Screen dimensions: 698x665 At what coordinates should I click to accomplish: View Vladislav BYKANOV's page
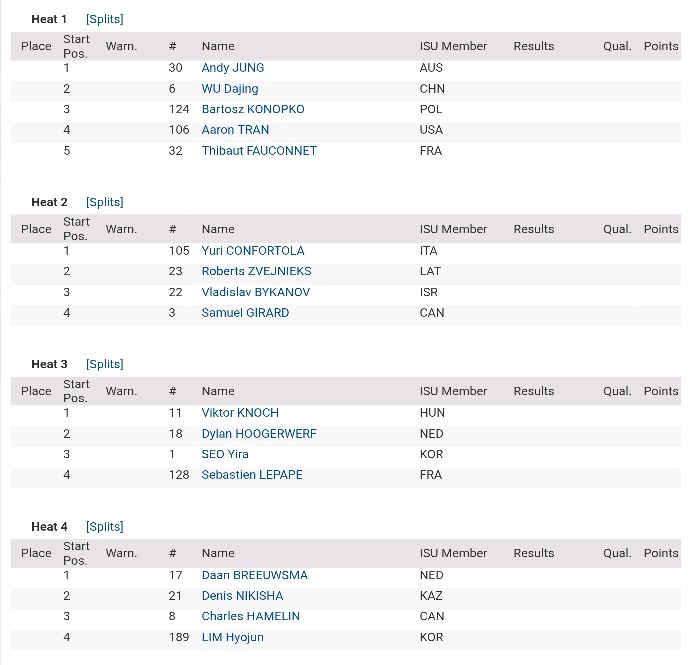click(x=256, y=292)
